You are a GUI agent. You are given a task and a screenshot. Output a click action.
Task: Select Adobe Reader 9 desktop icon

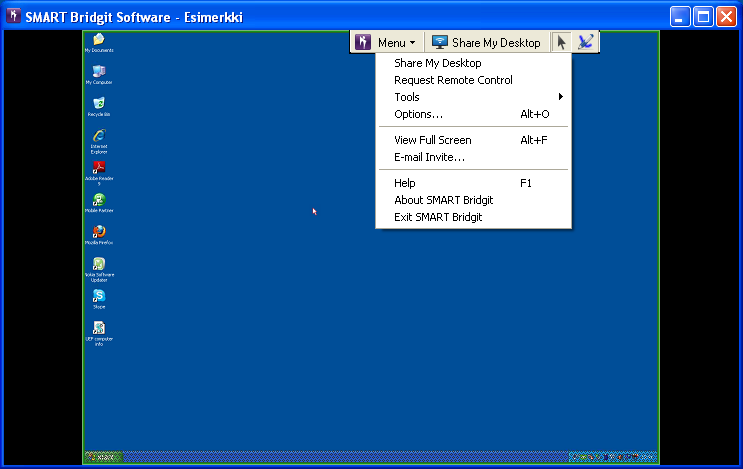coord(99,173)
